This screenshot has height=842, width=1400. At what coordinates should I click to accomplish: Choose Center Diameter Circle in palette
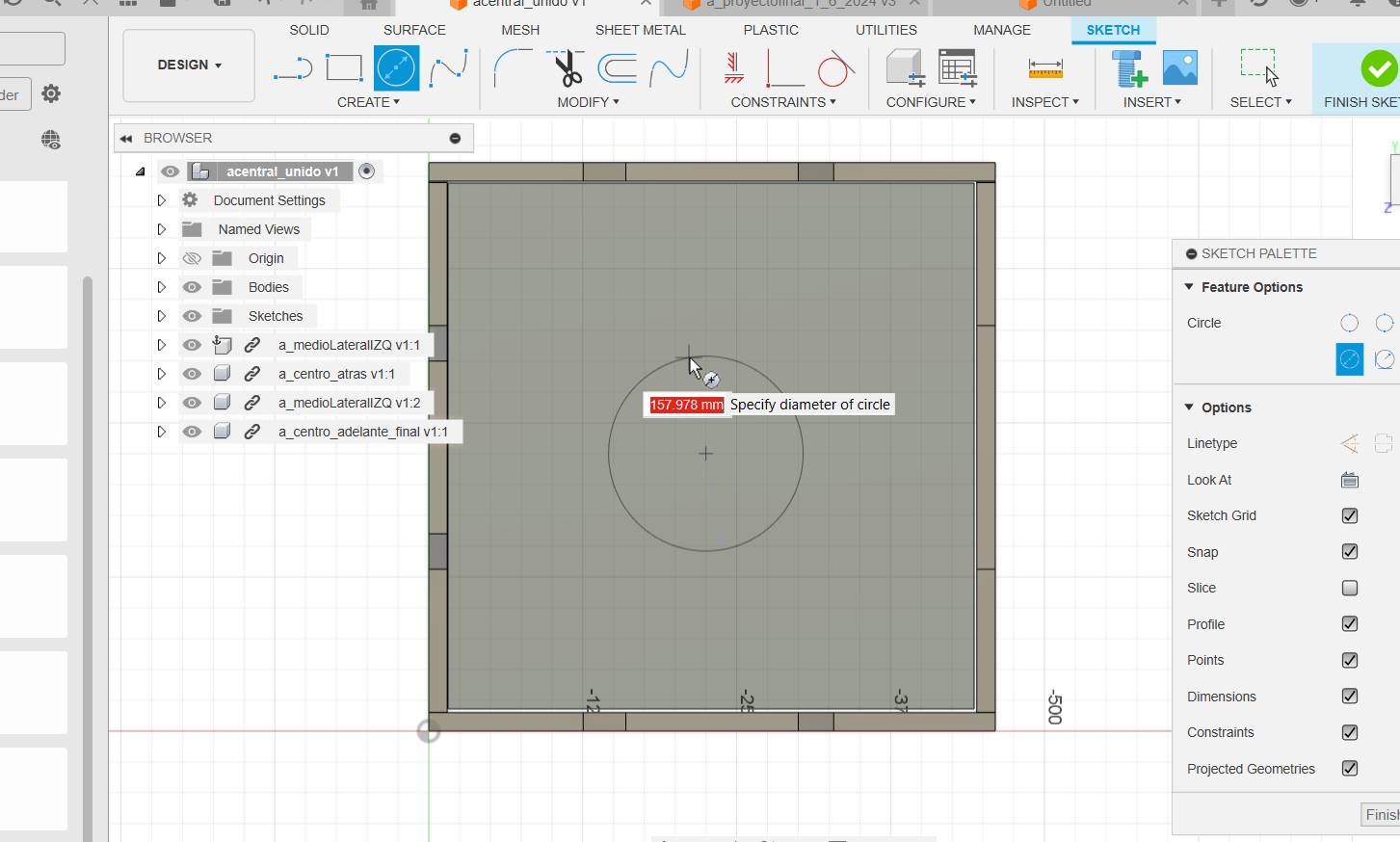(x=1349, y=323)
